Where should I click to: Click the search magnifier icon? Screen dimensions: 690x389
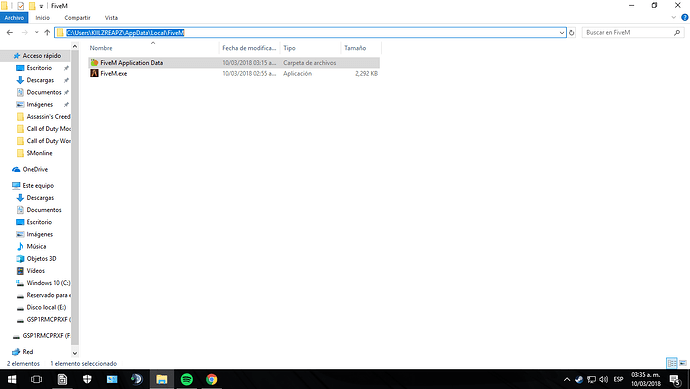pyautogui.click(x=677, y=33)
